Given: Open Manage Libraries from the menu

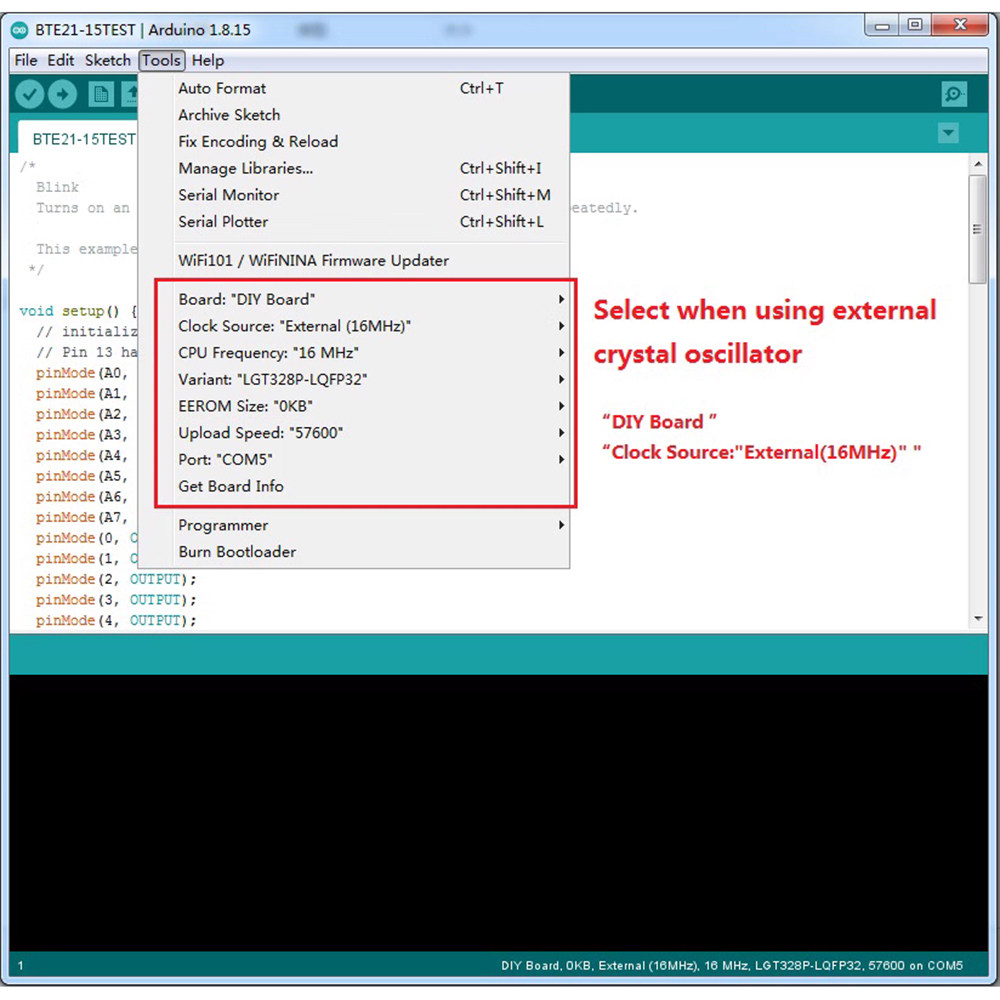Looking at the screenshot, I should 354,168.
